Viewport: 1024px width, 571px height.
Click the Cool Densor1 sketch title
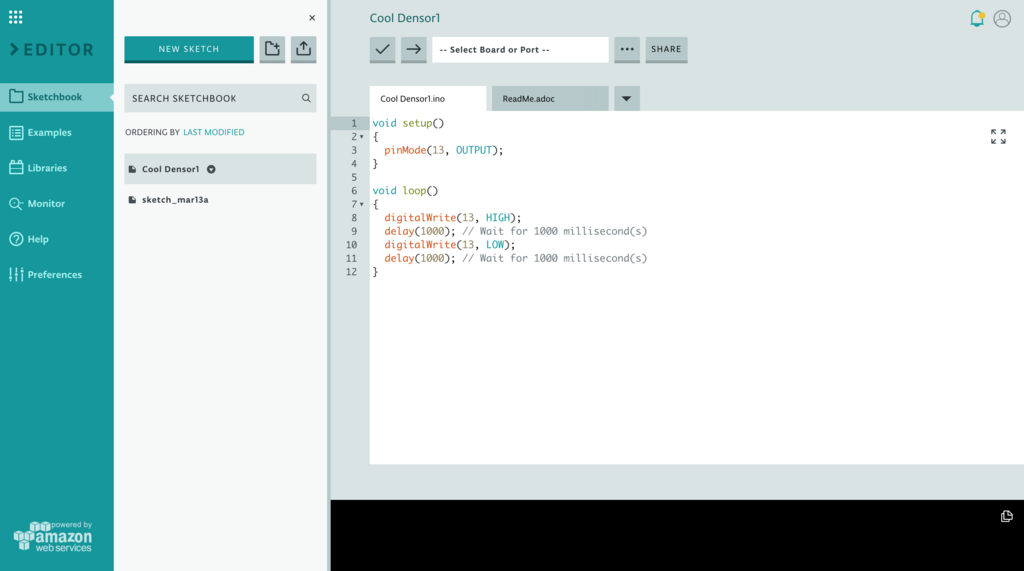click(x=405, y=18)
